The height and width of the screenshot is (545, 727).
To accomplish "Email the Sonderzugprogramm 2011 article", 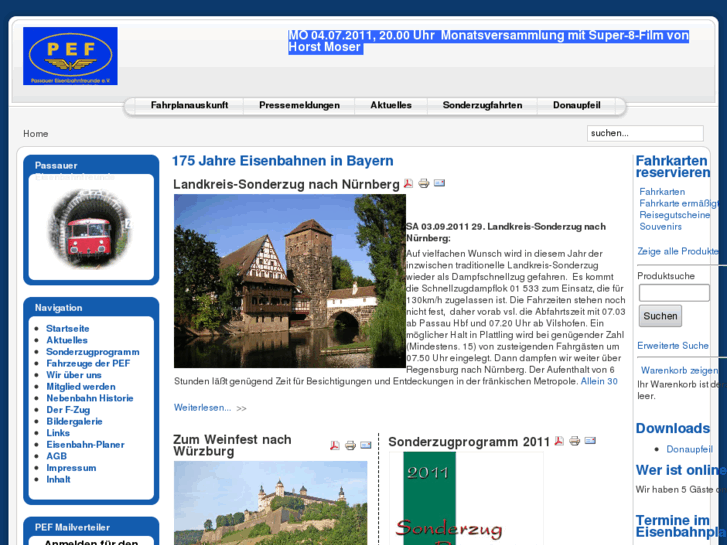I will 590,440.
